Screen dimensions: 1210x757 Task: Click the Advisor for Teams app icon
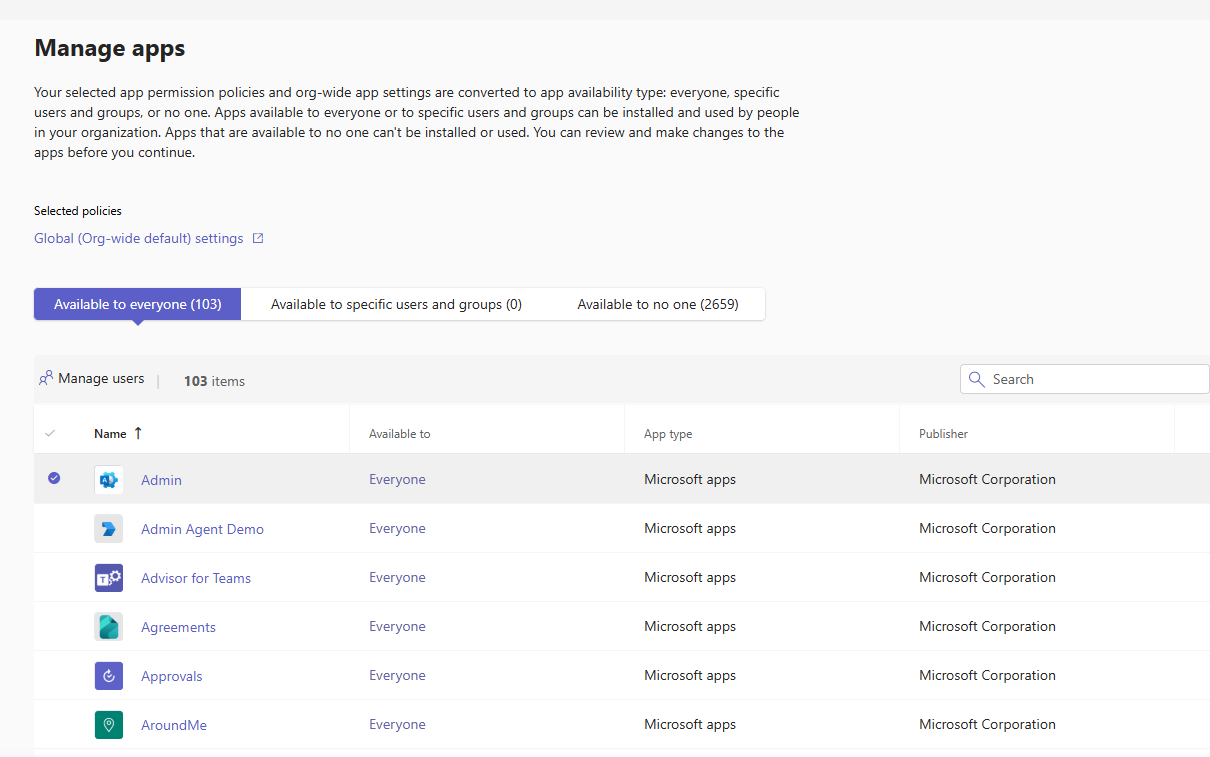coord(108,578)
